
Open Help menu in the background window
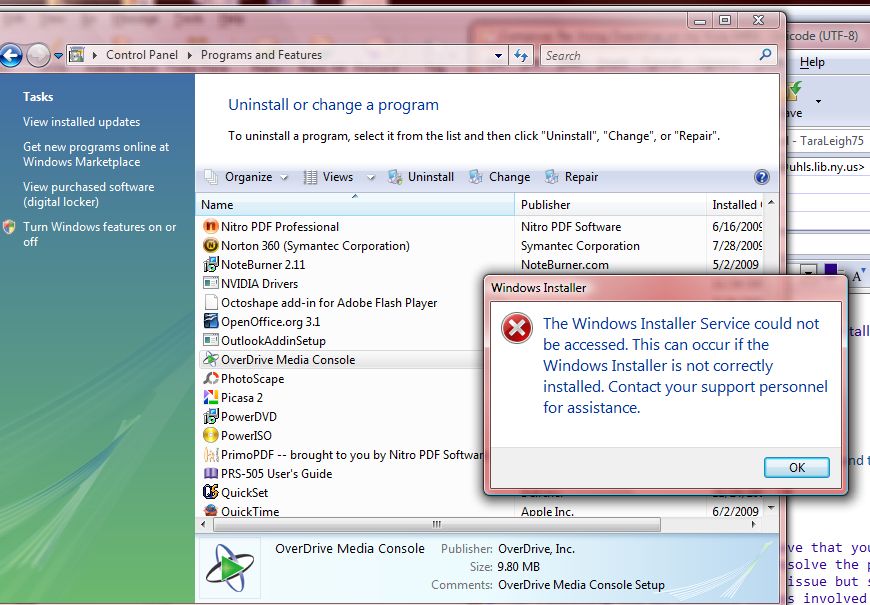tap(812, 62)
